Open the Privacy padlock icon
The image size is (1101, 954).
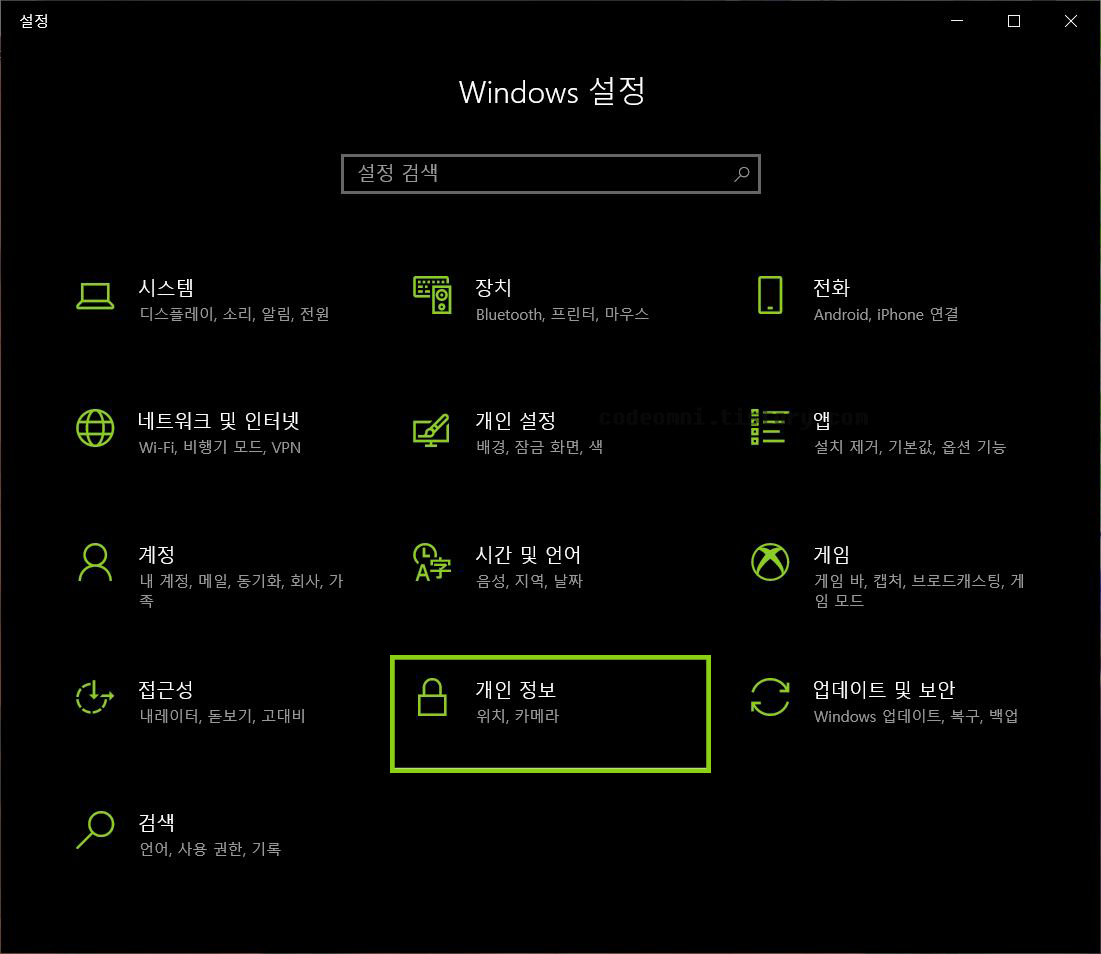click(x=432, y=697)
